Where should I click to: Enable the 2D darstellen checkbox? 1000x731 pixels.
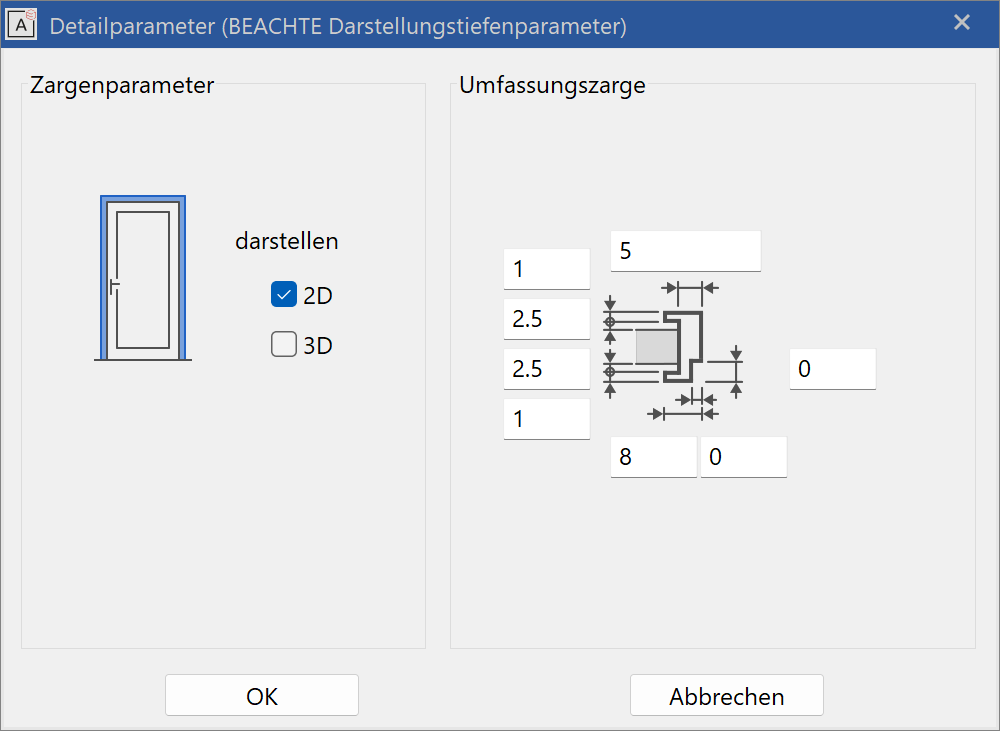click(x=284, y=295)
